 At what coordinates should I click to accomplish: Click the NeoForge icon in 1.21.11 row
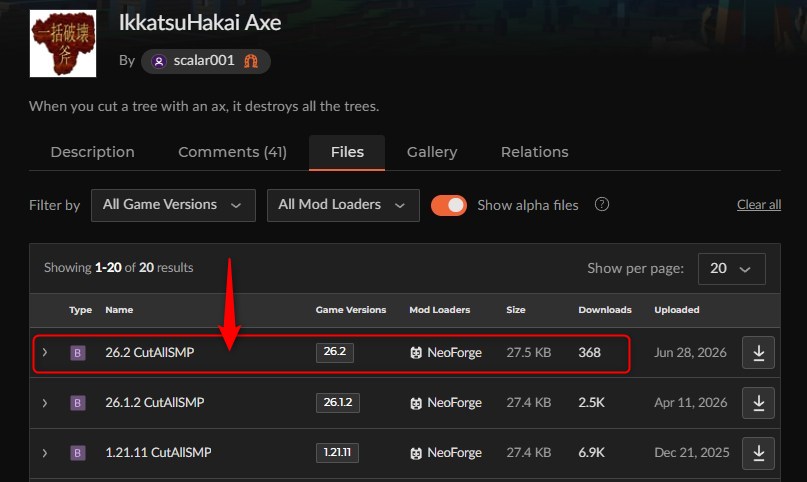point(416,453)
